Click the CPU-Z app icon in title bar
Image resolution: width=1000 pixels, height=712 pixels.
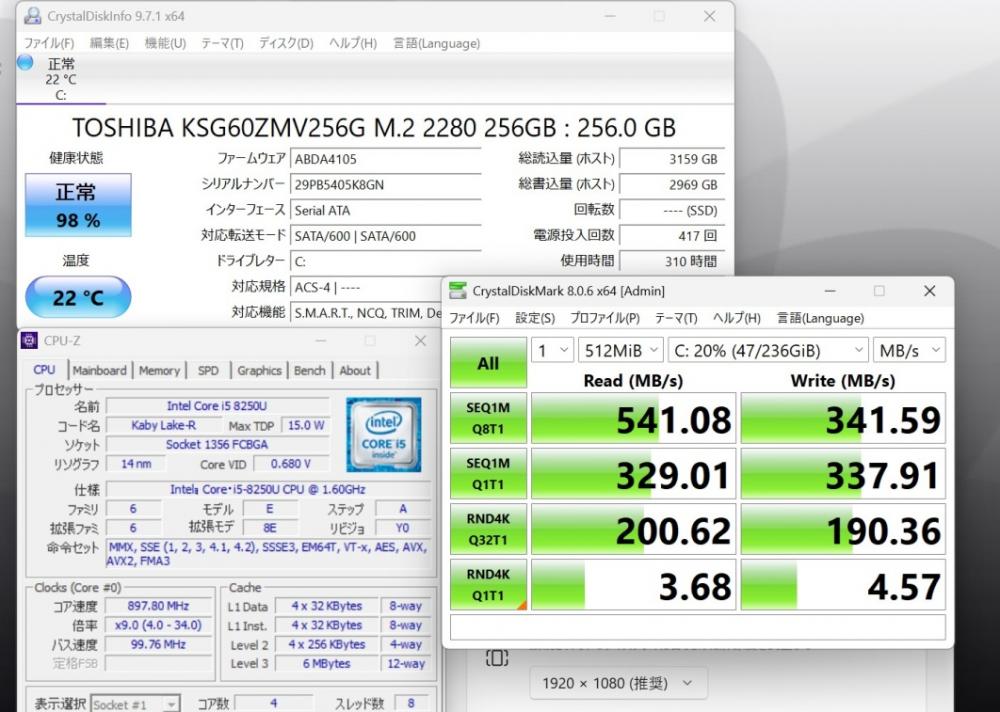[29, 341]
